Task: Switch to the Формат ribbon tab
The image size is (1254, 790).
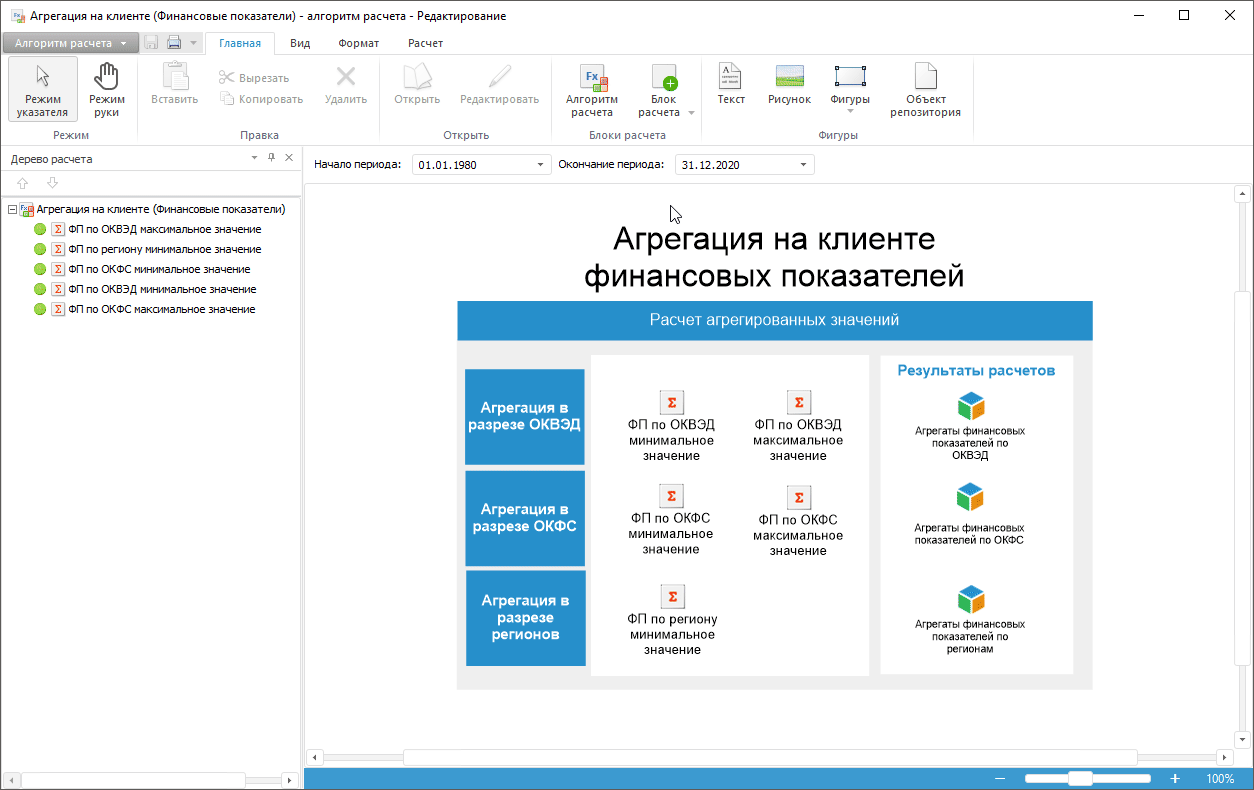Action: 358,43
